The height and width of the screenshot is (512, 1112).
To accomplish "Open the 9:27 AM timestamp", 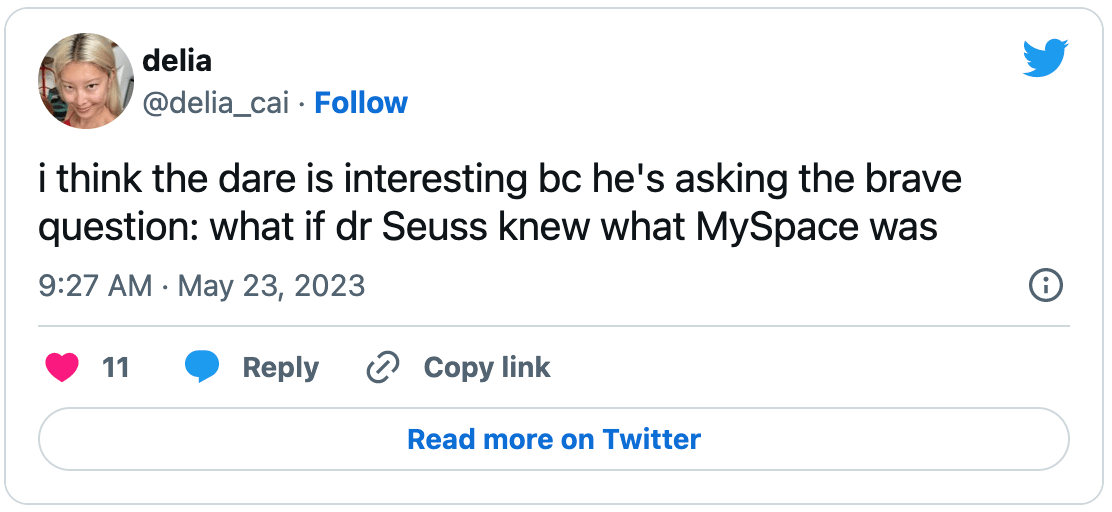I will [95, 286].
